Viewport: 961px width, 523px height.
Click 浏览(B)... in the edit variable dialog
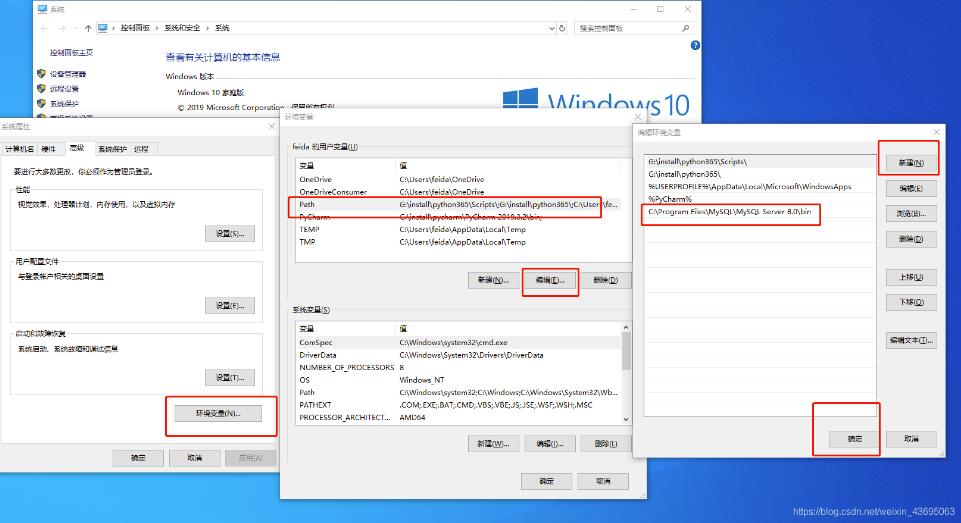coord(911,213)
